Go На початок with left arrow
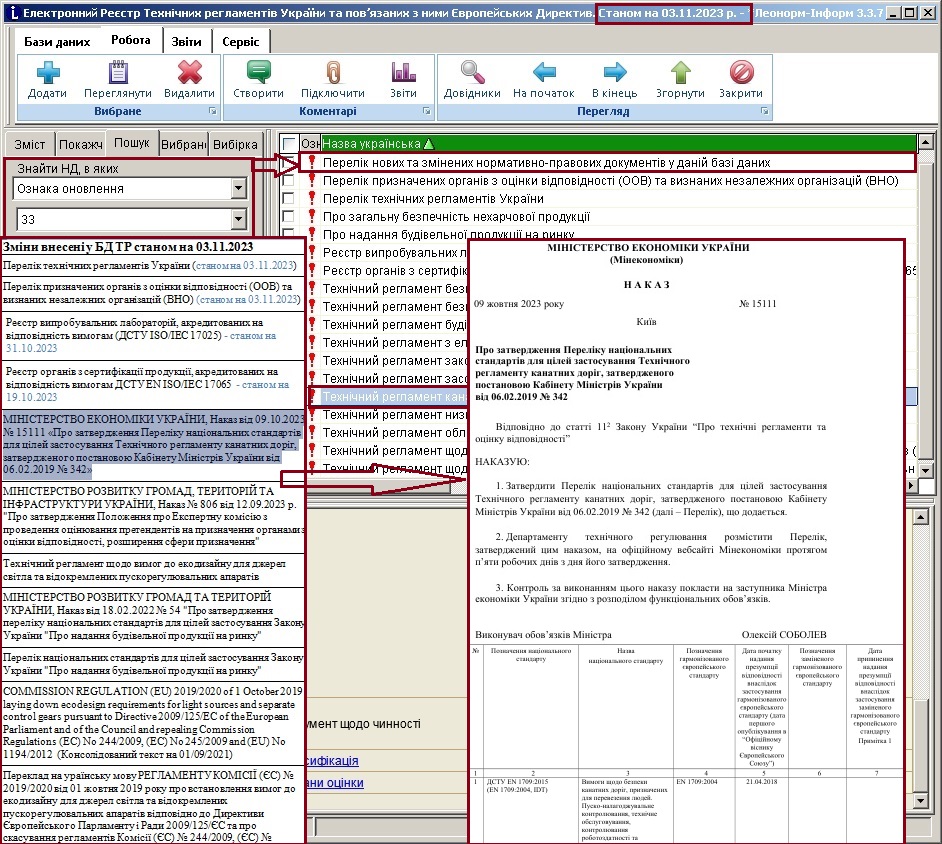Viewport: 942px width, 844px height. (544, 72)
